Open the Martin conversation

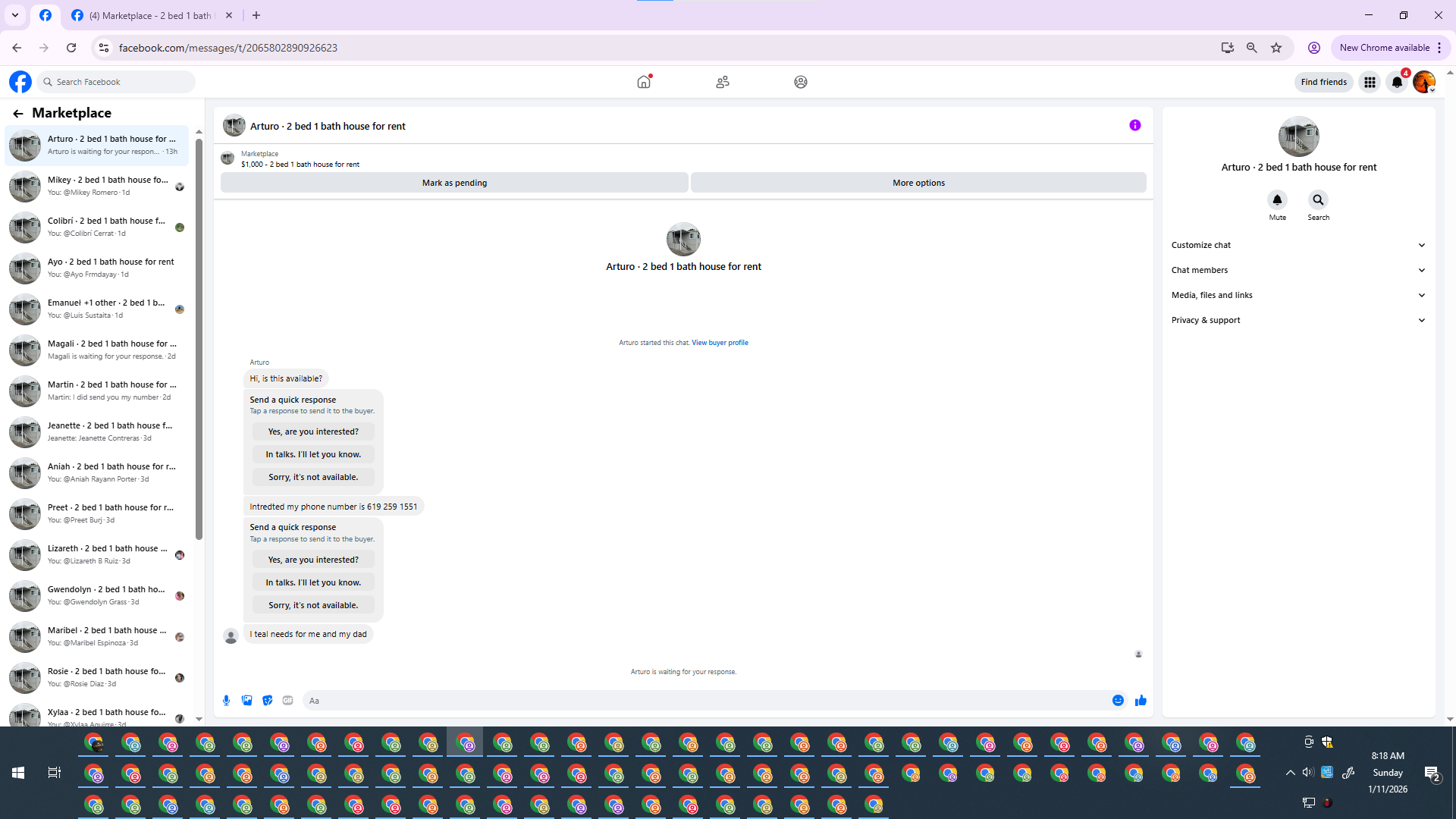[x=97, y=391]
